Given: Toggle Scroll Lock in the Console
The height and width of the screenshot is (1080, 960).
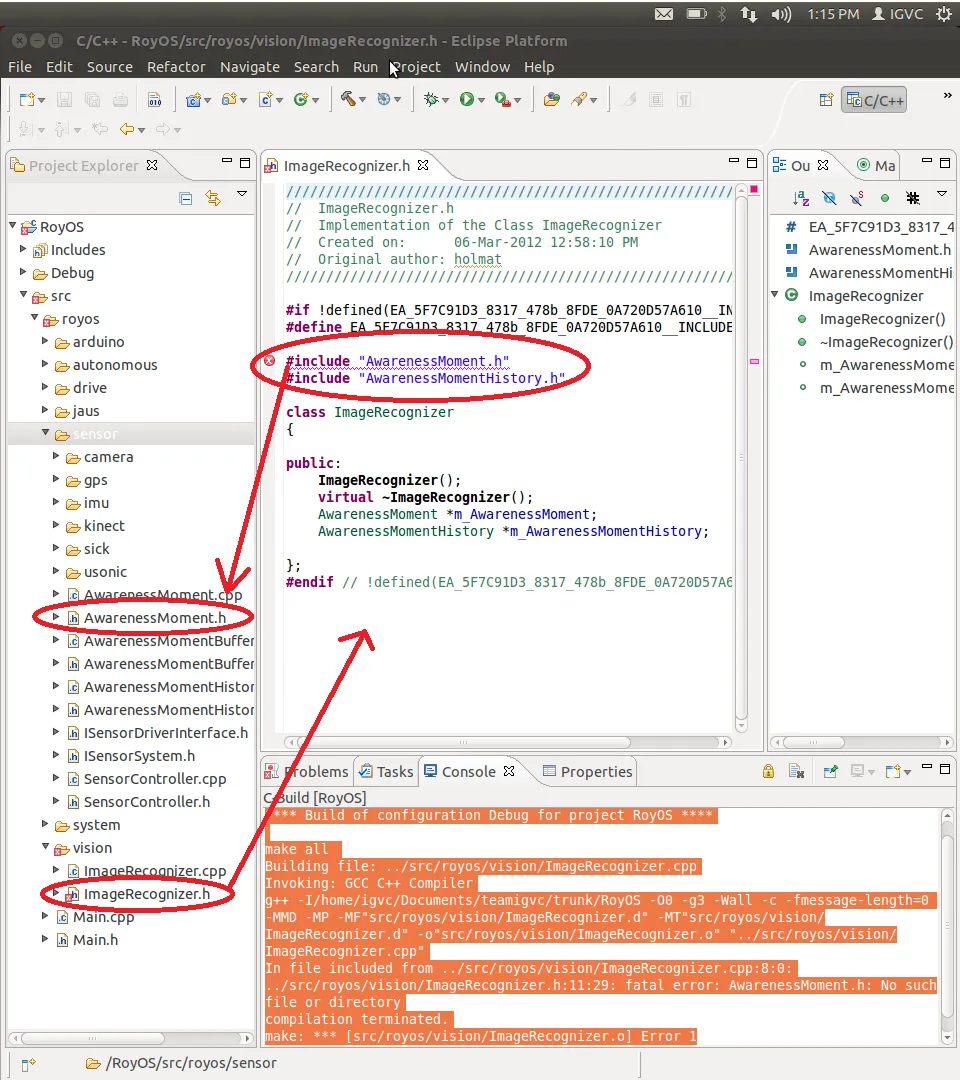Looking at the screenshot, I should (768, 771).
